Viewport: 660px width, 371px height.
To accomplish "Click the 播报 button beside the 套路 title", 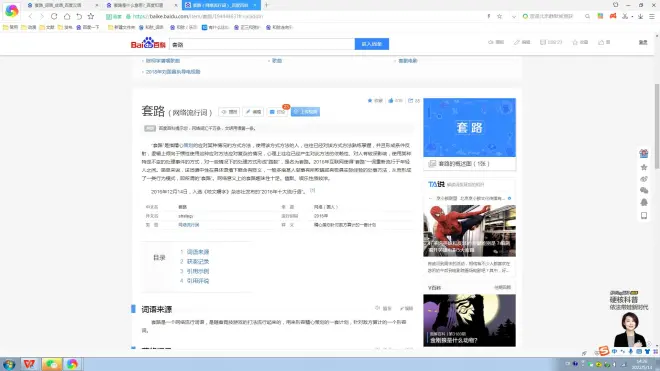I will pyautogui.click(x=229, y=112).
